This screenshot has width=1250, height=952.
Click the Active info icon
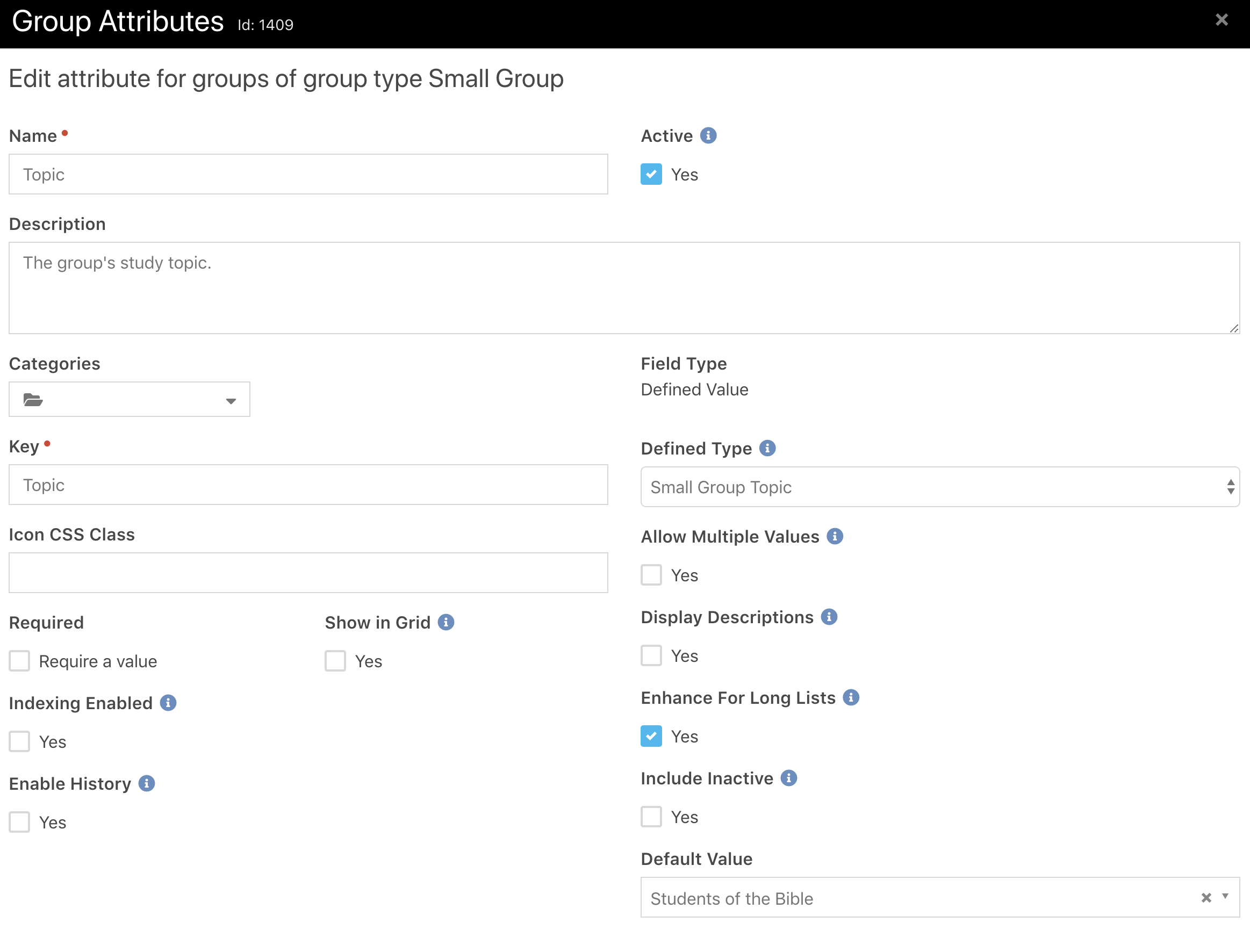pyautogui.click(x=708, y=135)
